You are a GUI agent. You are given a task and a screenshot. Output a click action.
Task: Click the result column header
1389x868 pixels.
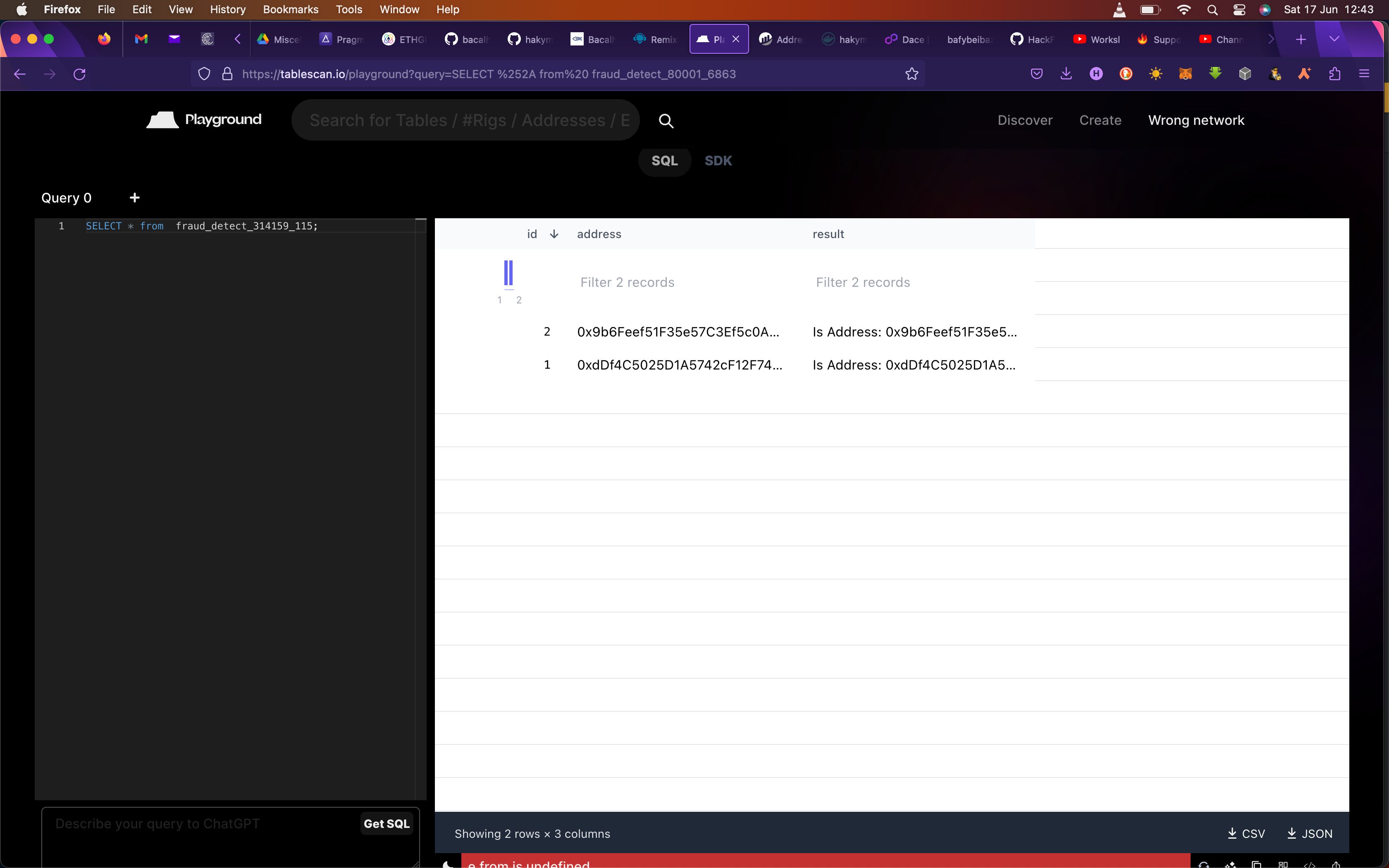click(x=828, y=234)
